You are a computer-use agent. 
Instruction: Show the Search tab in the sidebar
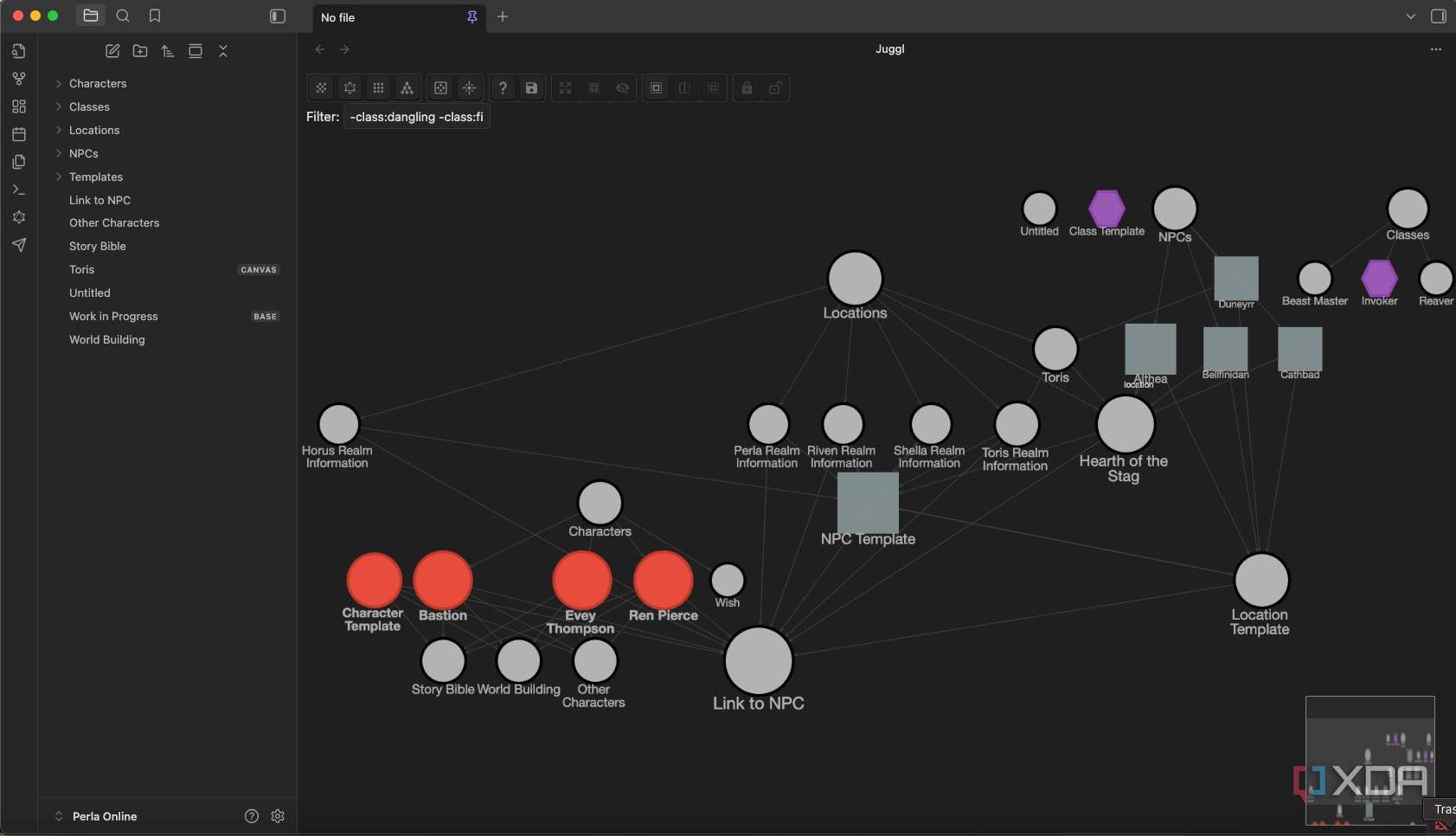(x=123, y=16)
